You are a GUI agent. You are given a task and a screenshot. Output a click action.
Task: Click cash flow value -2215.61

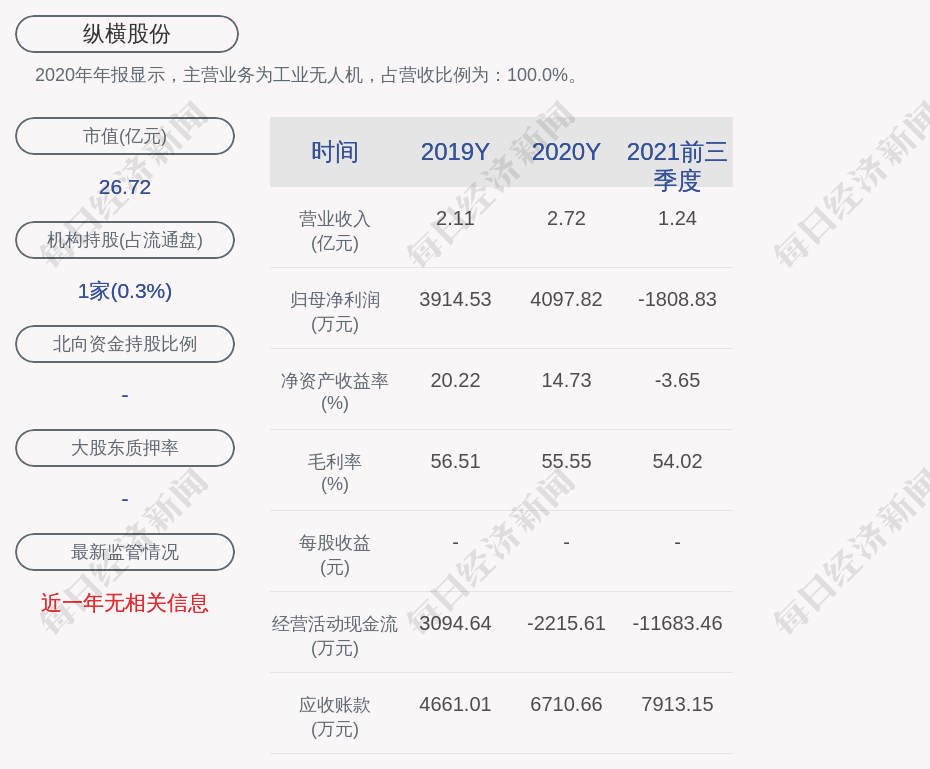[566, 624]
